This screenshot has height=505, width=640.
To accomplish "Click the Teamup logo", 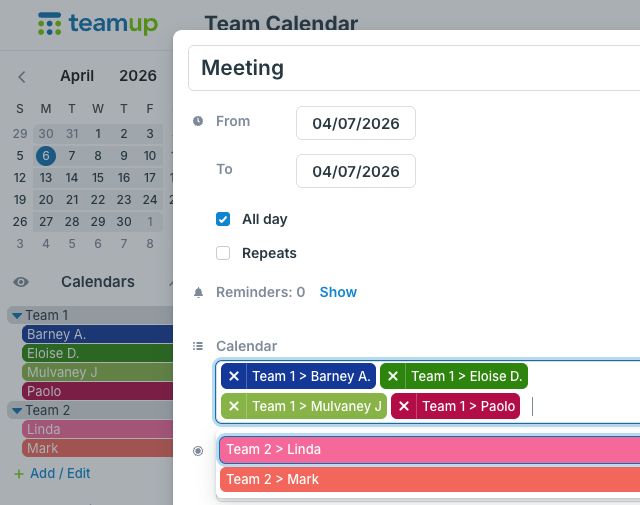I will pos(97,24).
